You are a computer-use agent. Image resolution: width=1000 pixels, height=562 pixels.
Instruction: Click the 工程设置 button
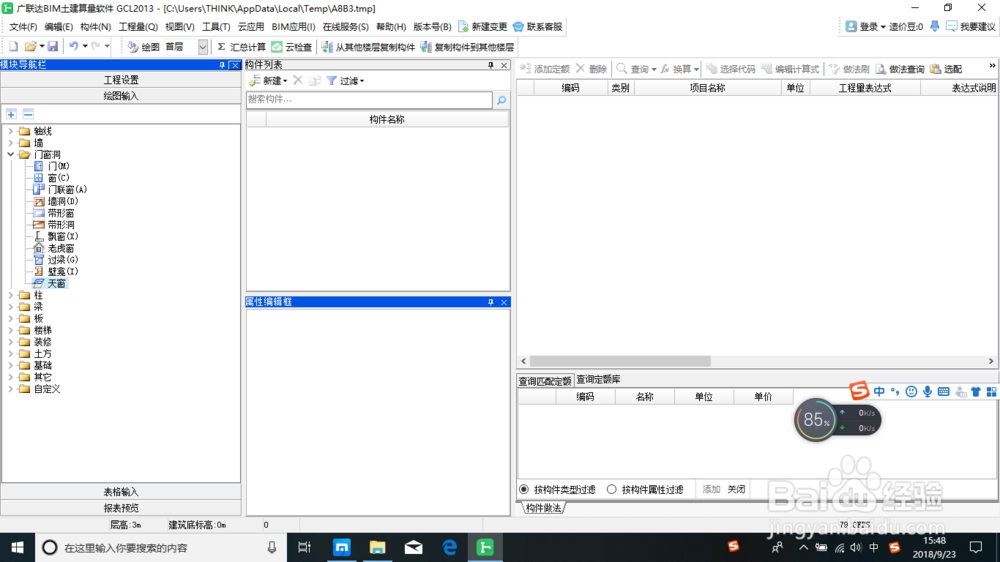click(121, 80)
